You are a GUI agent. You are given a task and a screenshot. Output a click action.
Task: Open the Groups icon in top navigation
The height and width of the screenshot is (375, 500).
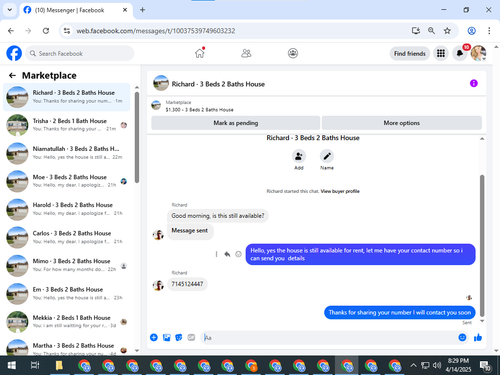point(293,53)
